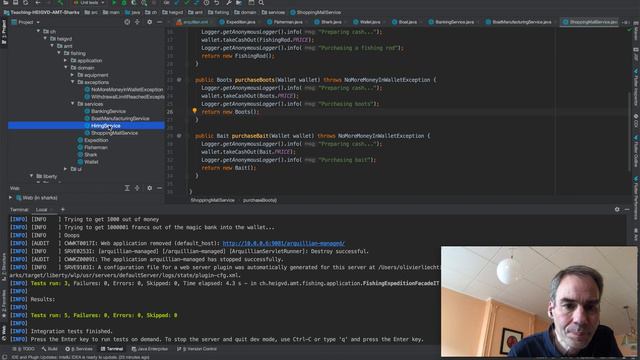This screenshot has height=360, width=640.
Task: Click the undo/revert arrow toolbar icon
Action: (217, 2)
